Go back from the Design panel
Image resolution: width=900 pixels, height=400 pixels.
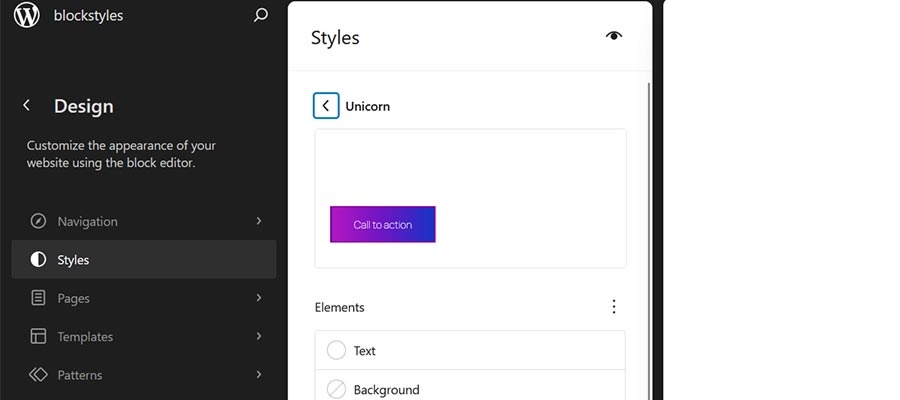27,106
